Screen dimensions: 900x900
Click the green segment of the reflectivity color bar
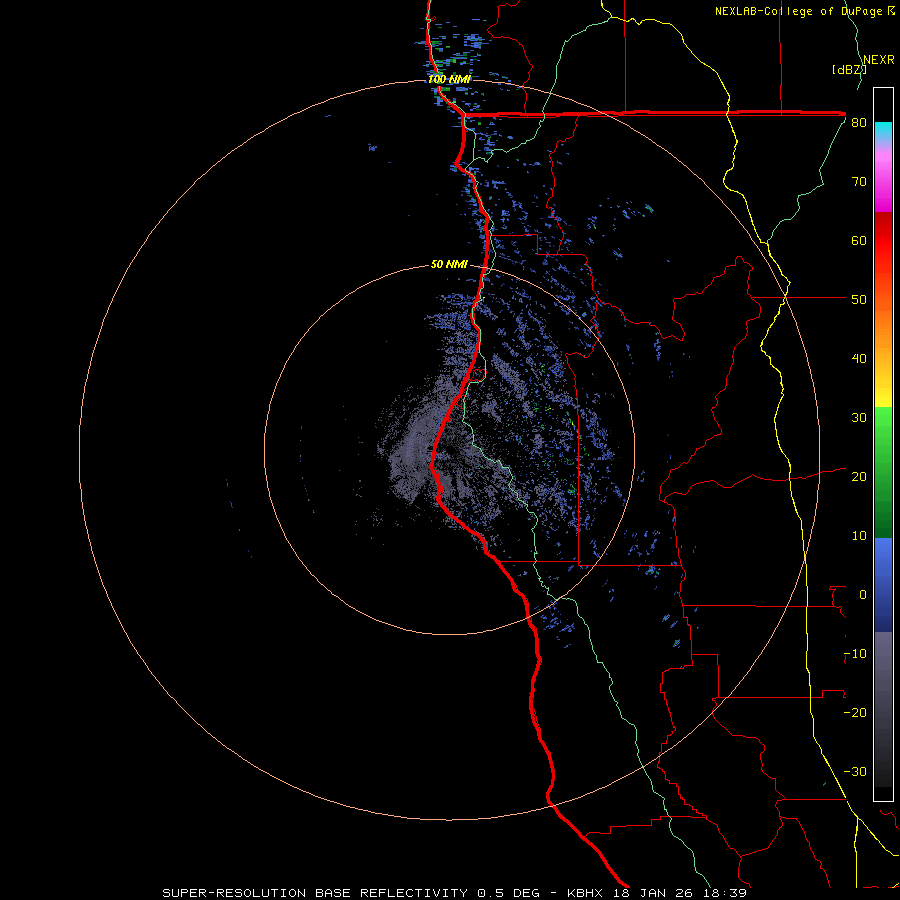tap(883, 472)
